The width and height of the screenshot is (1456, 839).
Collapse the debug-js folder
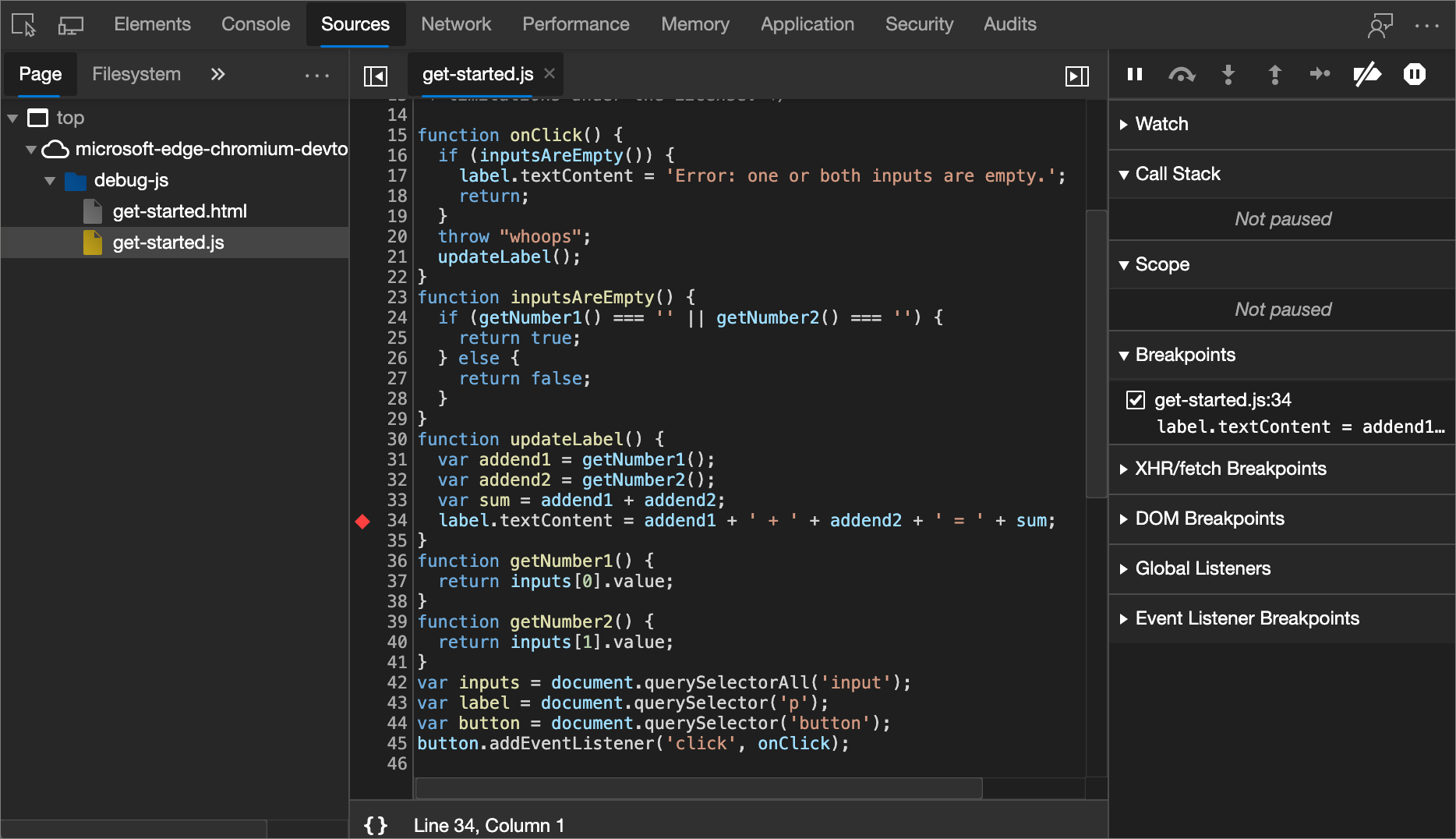[50, 180]
